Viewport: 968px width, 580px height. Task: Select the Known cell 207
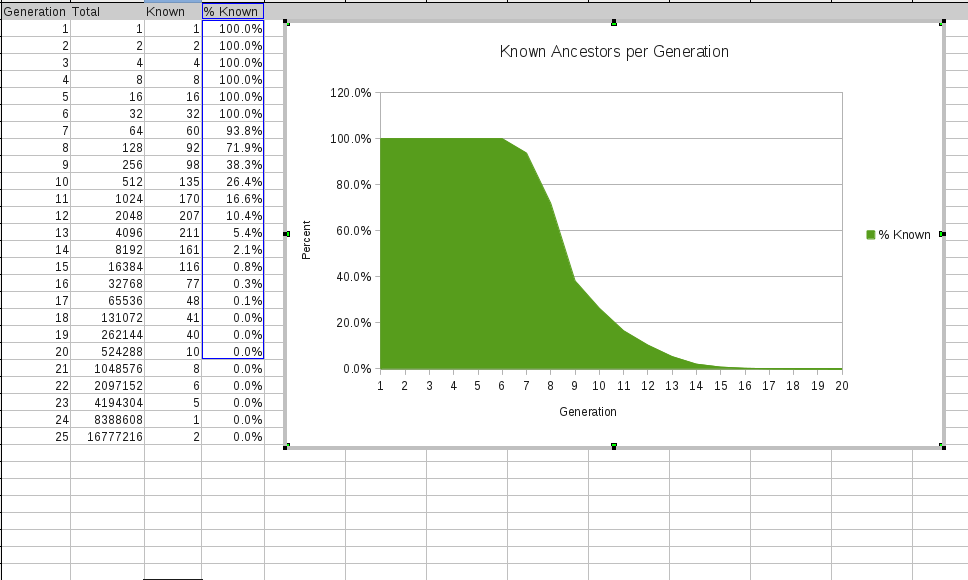[173, 215]
